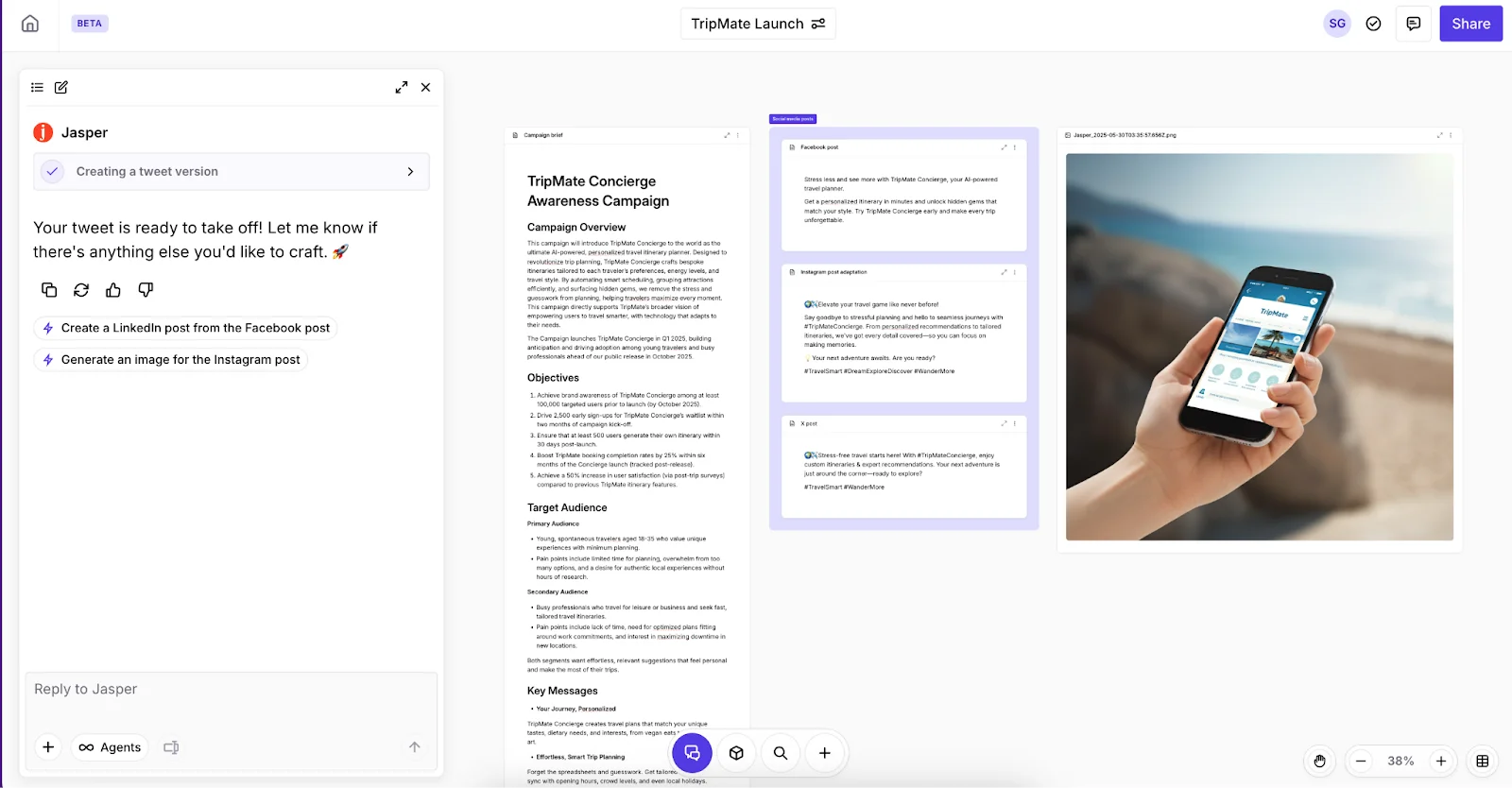This screenshot has height=788, width=1512.
Task: Copy Jasper's response
Action: click(49, 290)
